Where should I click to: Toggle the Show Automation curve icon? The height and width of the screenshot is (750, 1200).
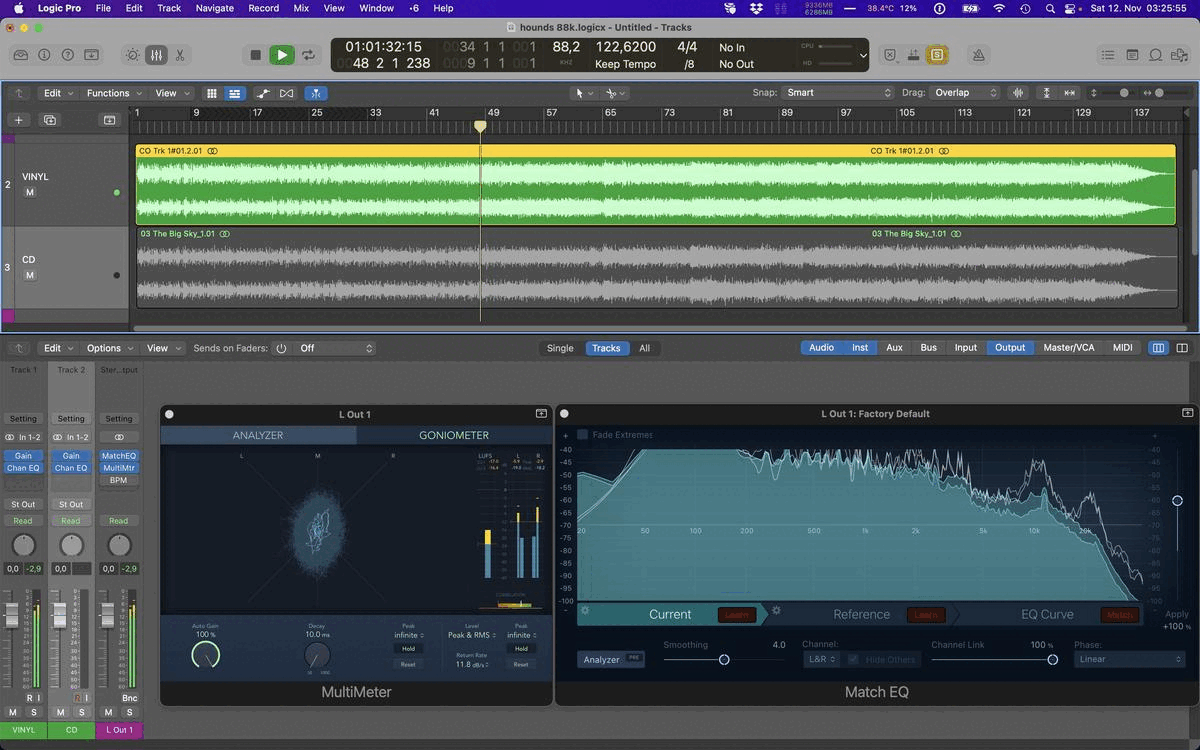click(263, 93)
